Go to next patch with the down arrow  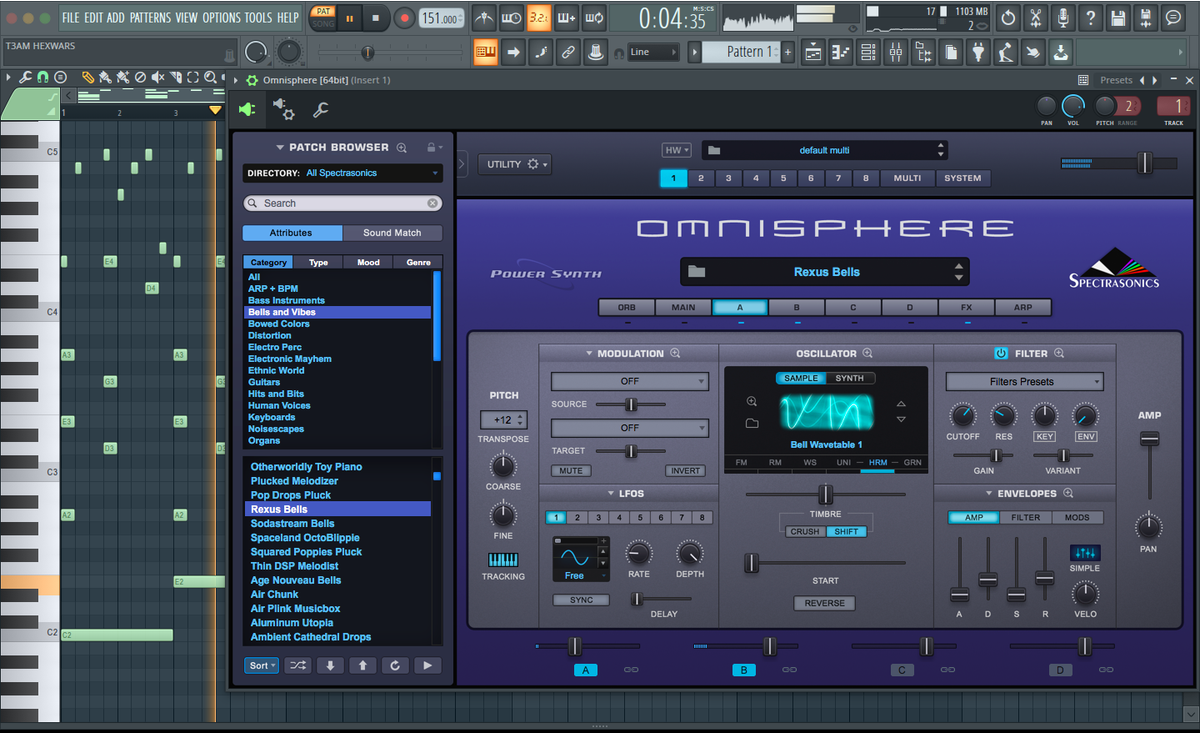click(x=330, y=665)
